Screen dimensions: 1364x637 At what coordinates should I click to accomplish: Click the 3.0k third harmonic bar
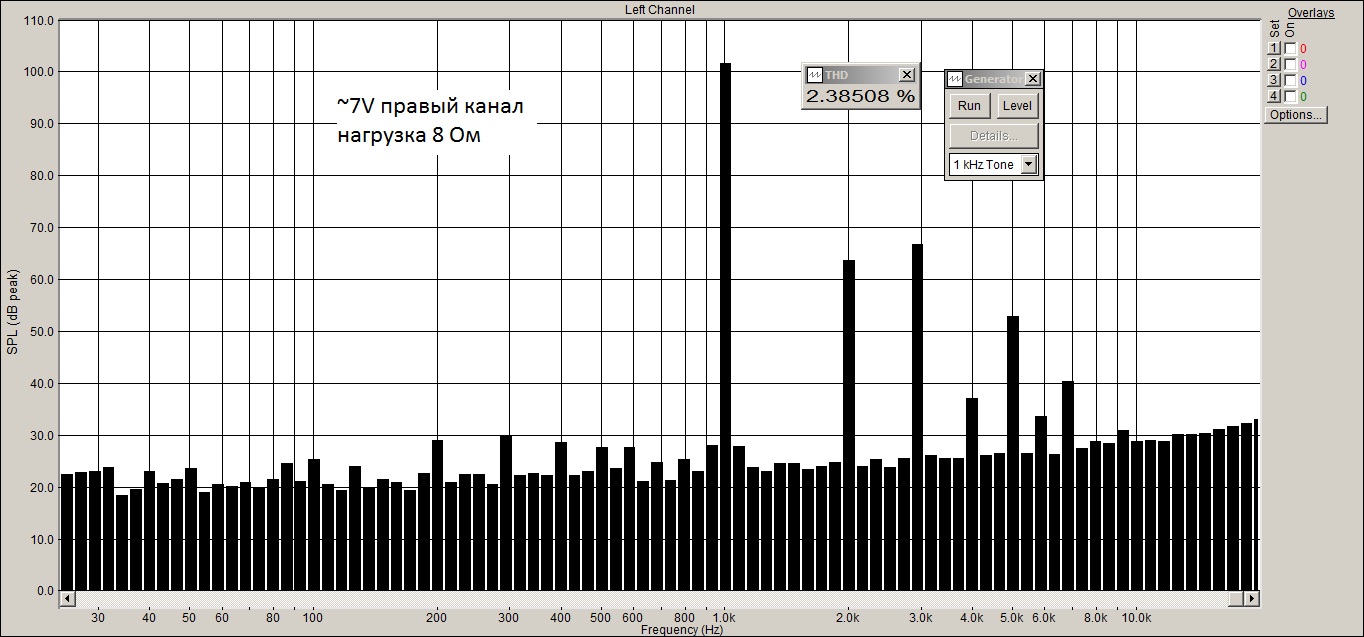917,418
